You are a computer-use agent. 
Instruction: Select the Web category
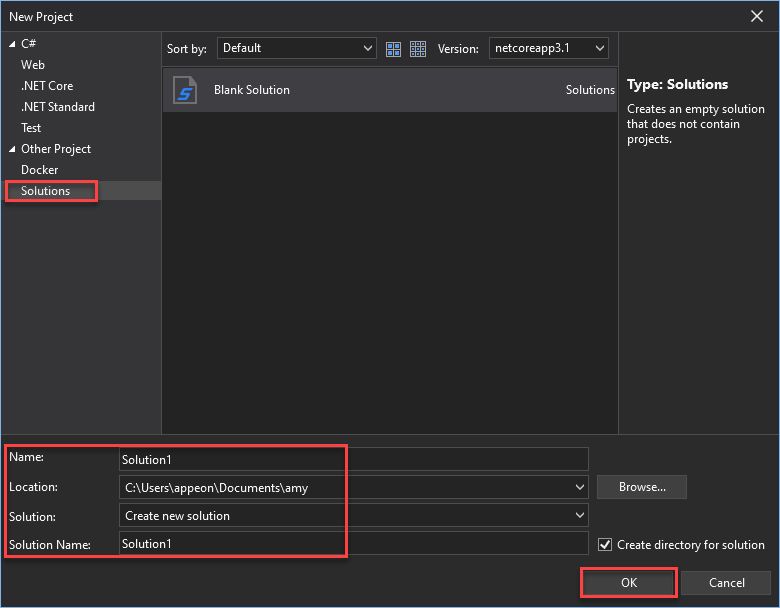click(x=33, y=65)
